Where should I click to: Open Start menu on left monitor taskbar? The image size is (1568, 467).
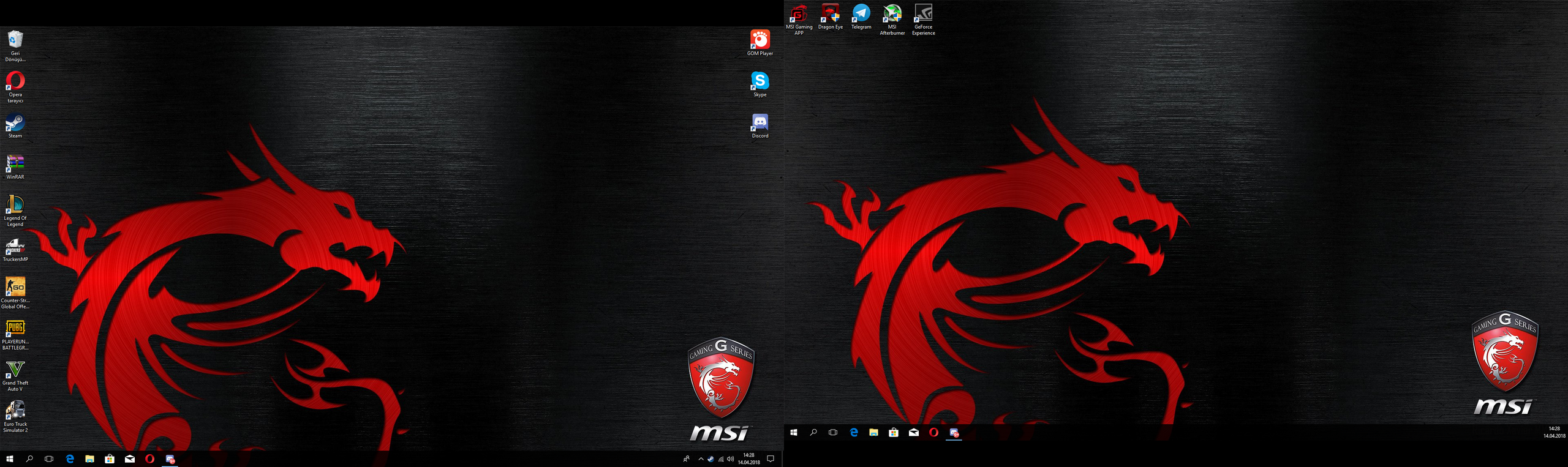10,459
